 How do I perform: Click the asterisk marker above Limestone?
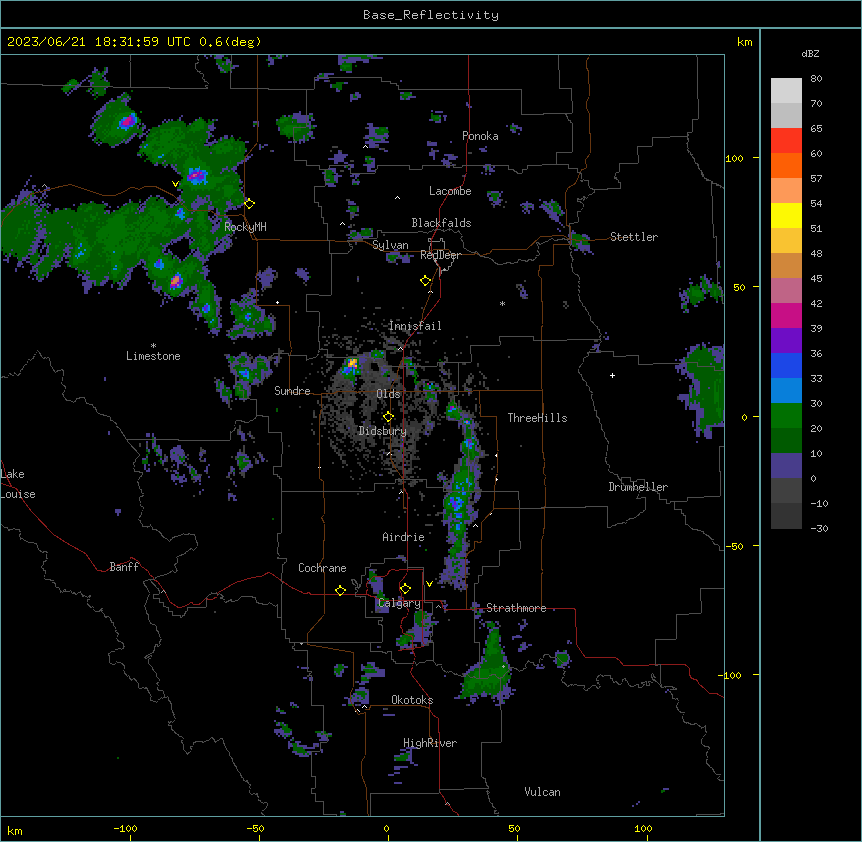pyautogui.click(x=153, y=346)
